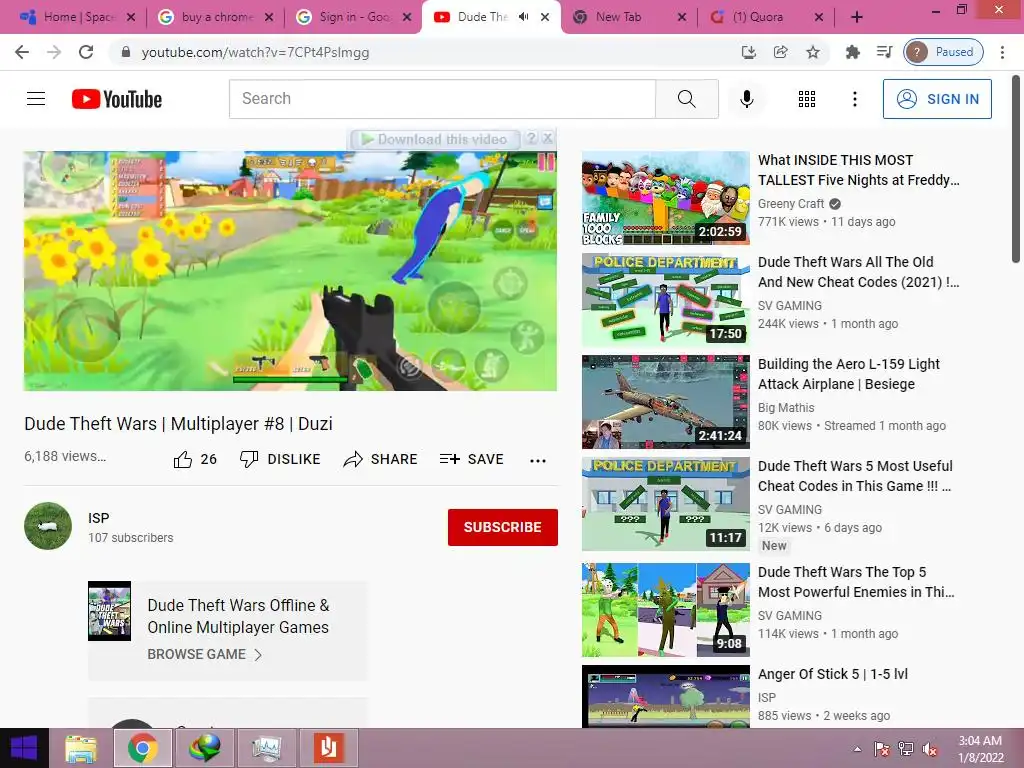Open Old And New Cheat Codes video
This screenshot has height=768, width=1024.
665,300
